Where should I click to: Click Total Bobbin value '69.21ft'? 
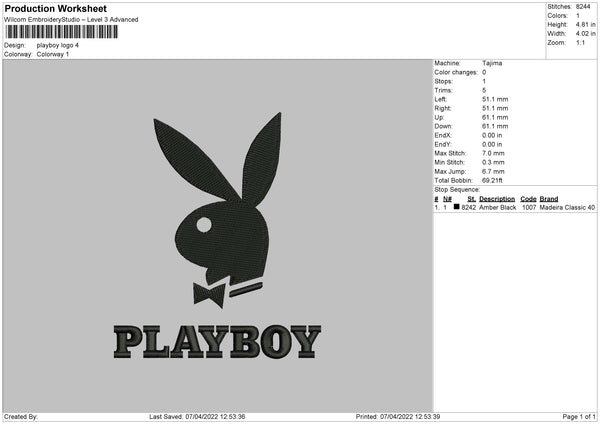(492, 180)
